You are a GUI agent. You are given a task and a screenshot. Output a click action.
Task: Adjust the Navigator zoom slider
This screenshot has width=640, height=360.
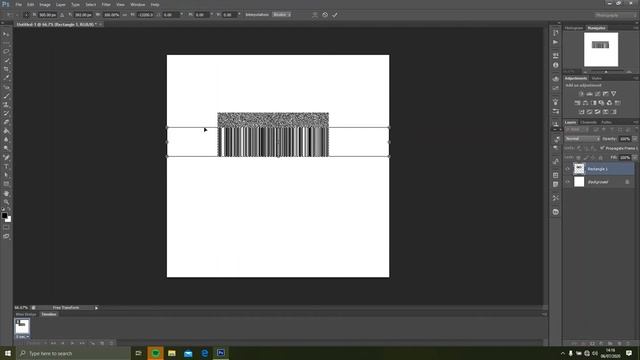(606, 72)
